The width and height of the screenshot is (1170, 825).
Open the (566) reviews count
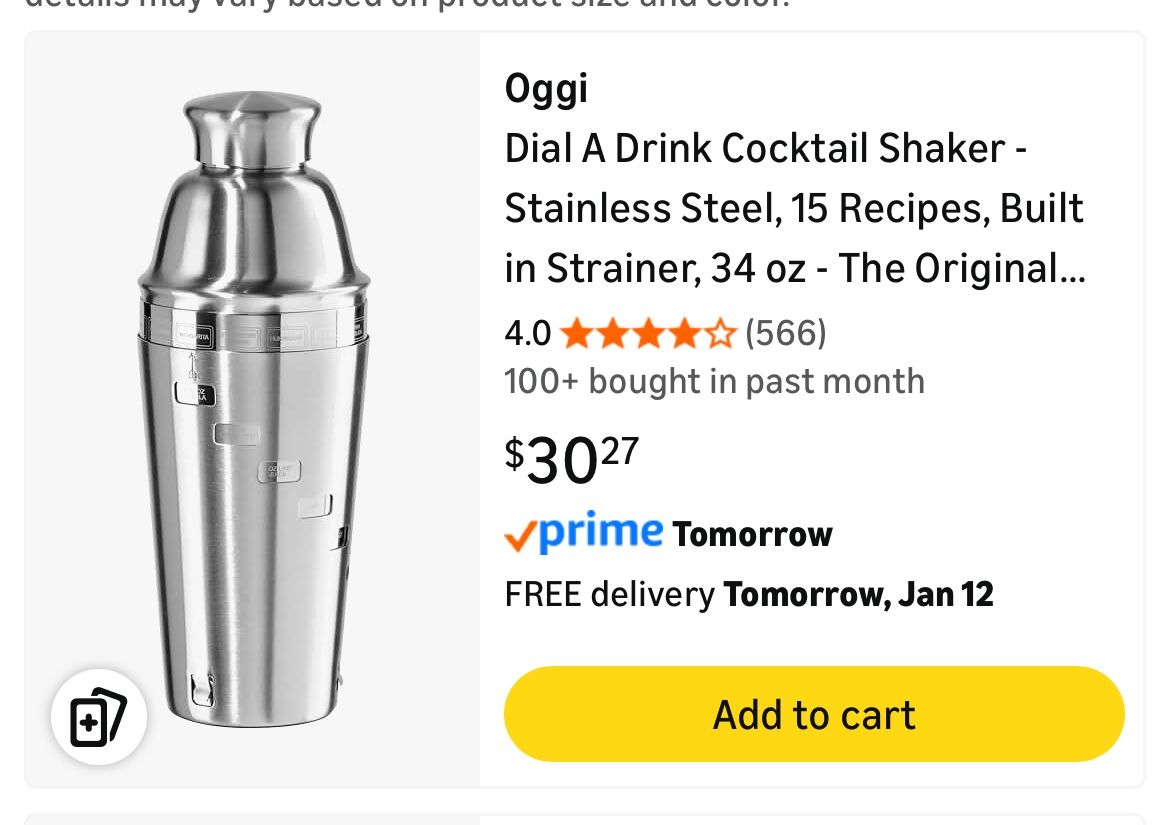click(x=786, y=333)
